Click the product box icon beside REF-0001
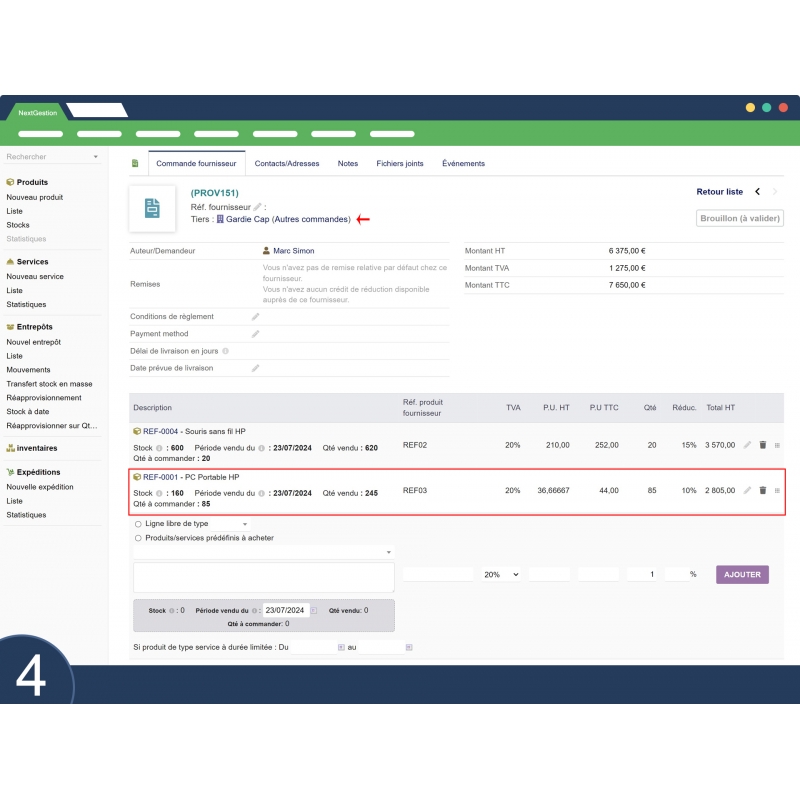Image resolution: width=800 pixels, height=800 pixels. pos(137,477)
